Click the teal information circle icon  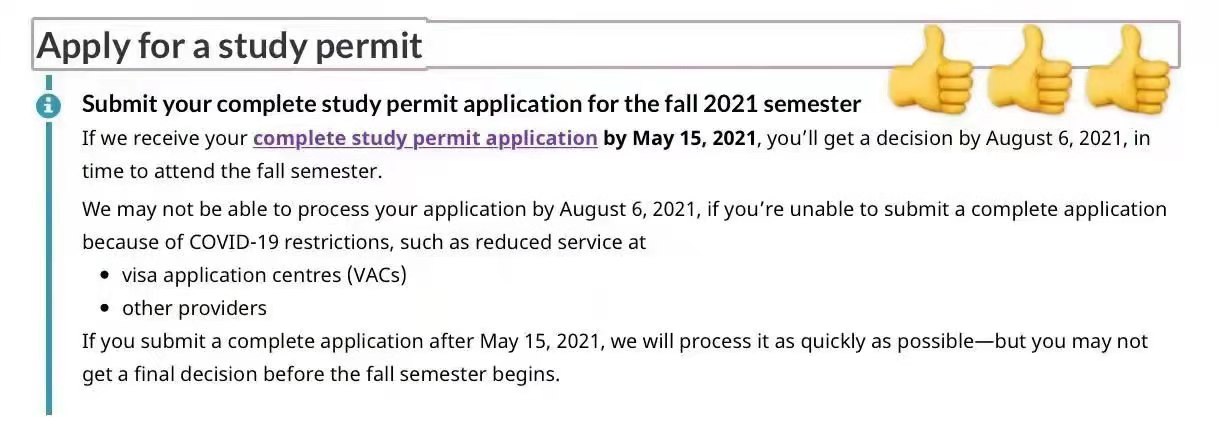[48, 104]
